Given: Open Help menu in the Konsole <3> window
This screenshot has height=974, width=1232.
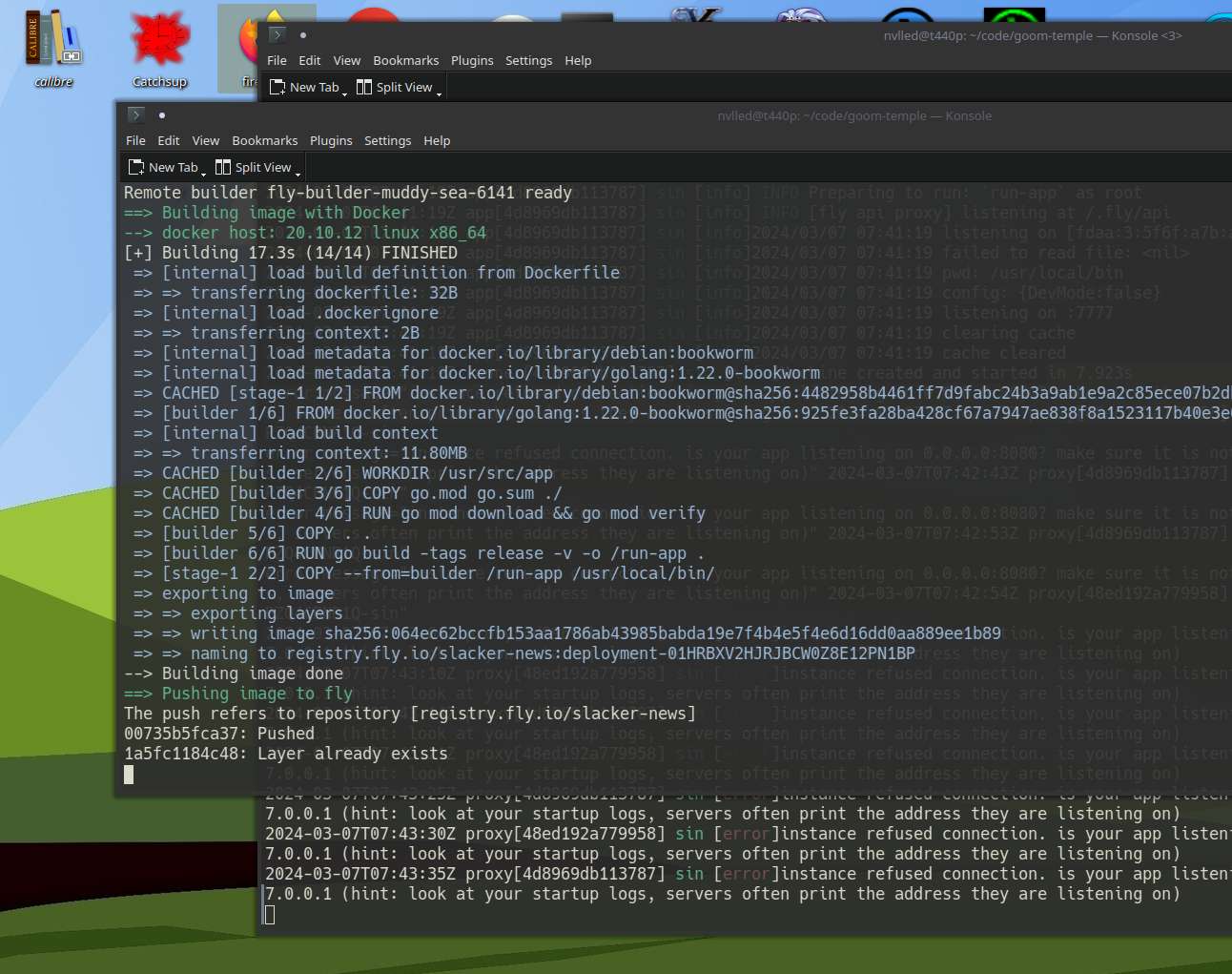Looking at the screenshot, I should pyautogui.click(x=578, y=60).
